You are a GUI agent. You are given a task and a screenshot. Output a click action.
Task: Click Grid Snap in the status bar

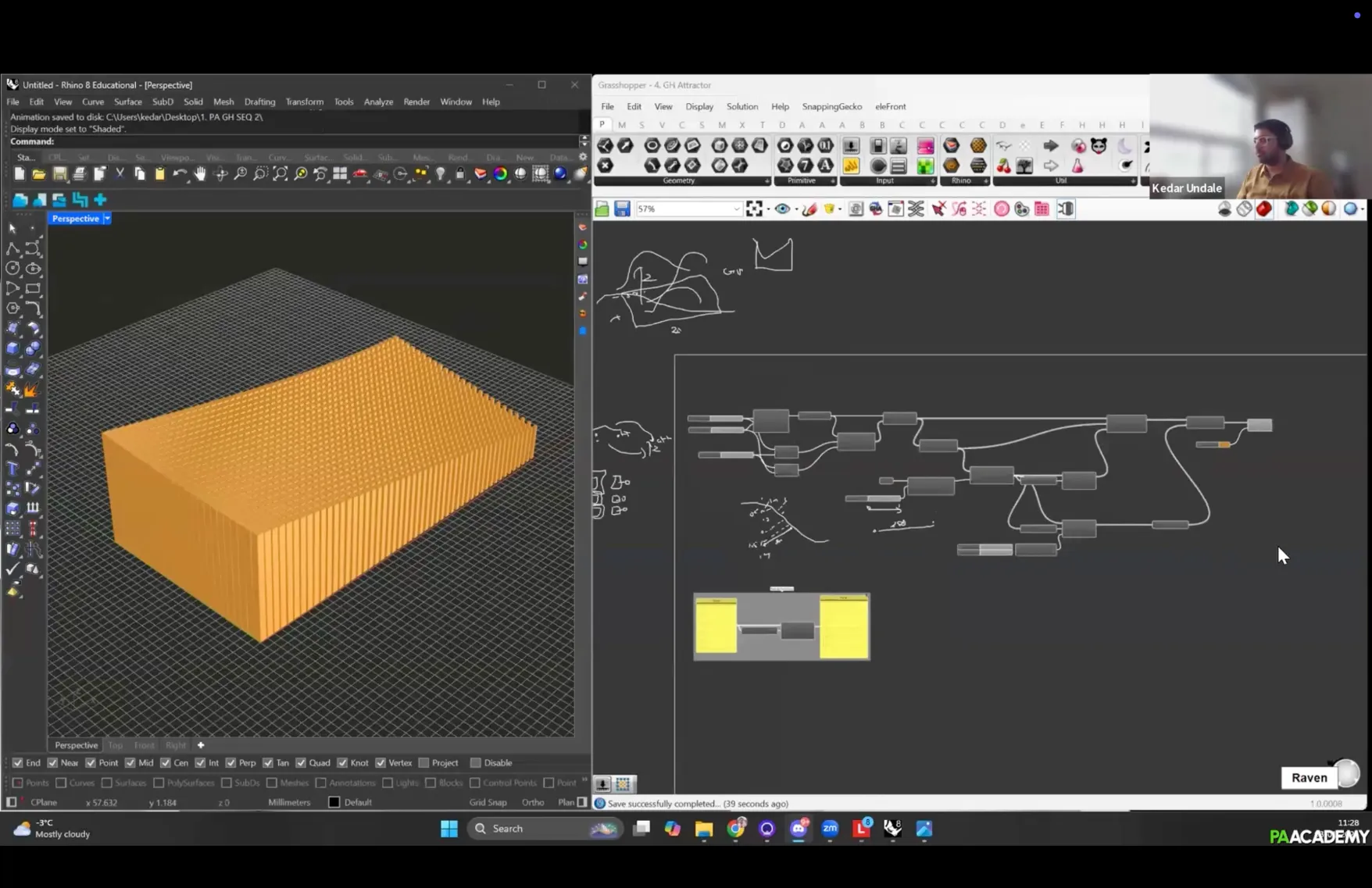[488, 802]
